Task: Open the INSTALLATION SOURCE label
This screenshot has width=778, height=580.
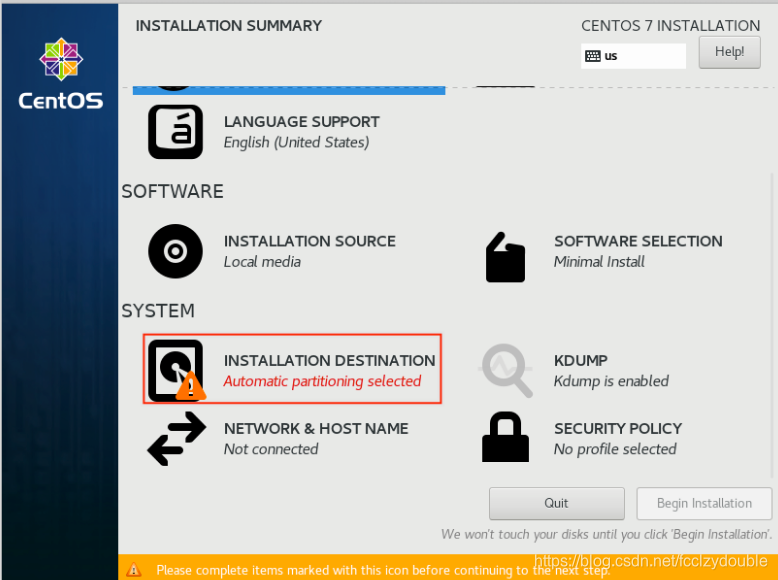Action: (x=310, y=241)
